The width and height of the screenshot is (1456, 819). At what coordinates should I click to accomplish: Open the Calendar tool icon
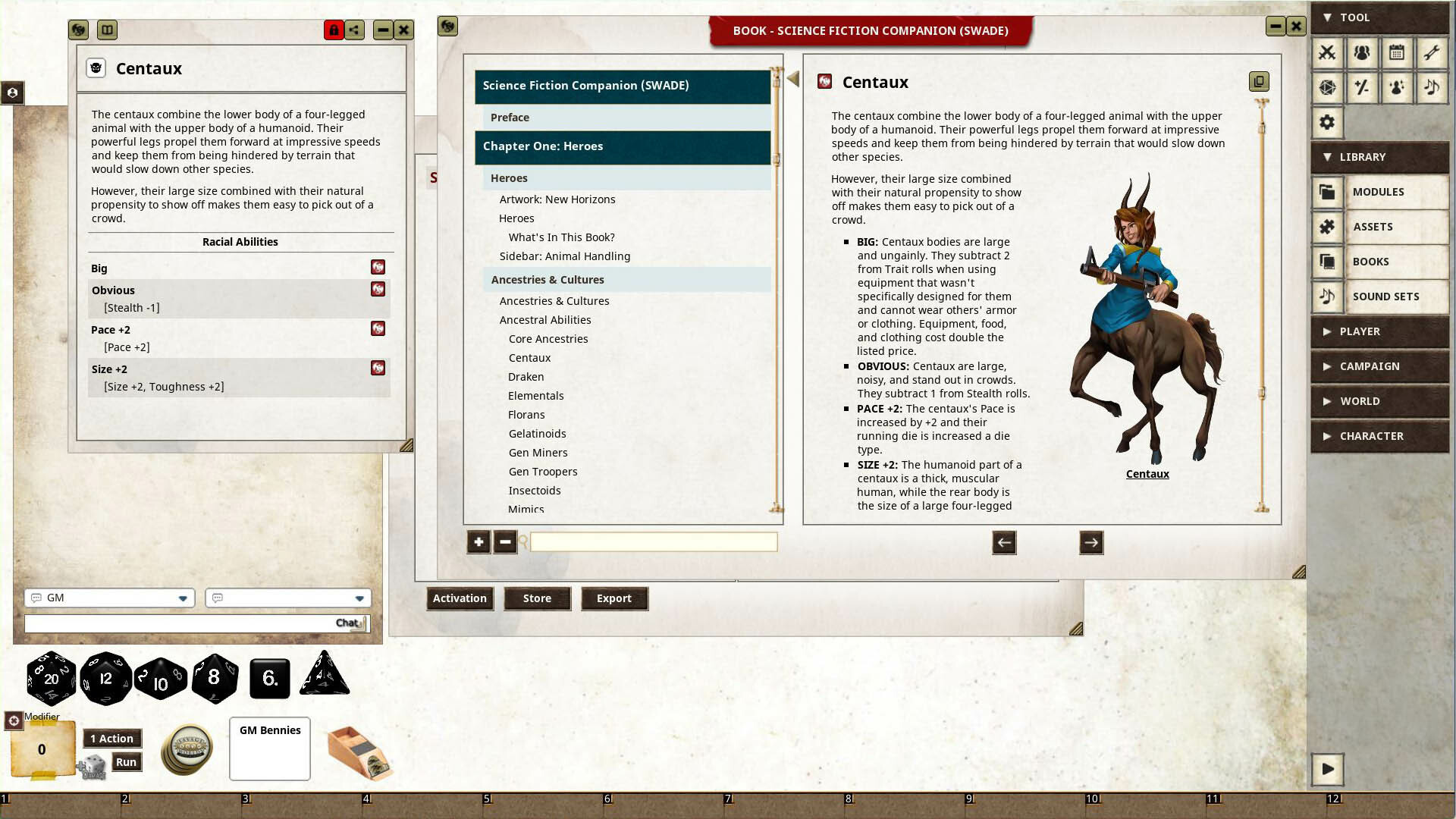point(1397,53)
